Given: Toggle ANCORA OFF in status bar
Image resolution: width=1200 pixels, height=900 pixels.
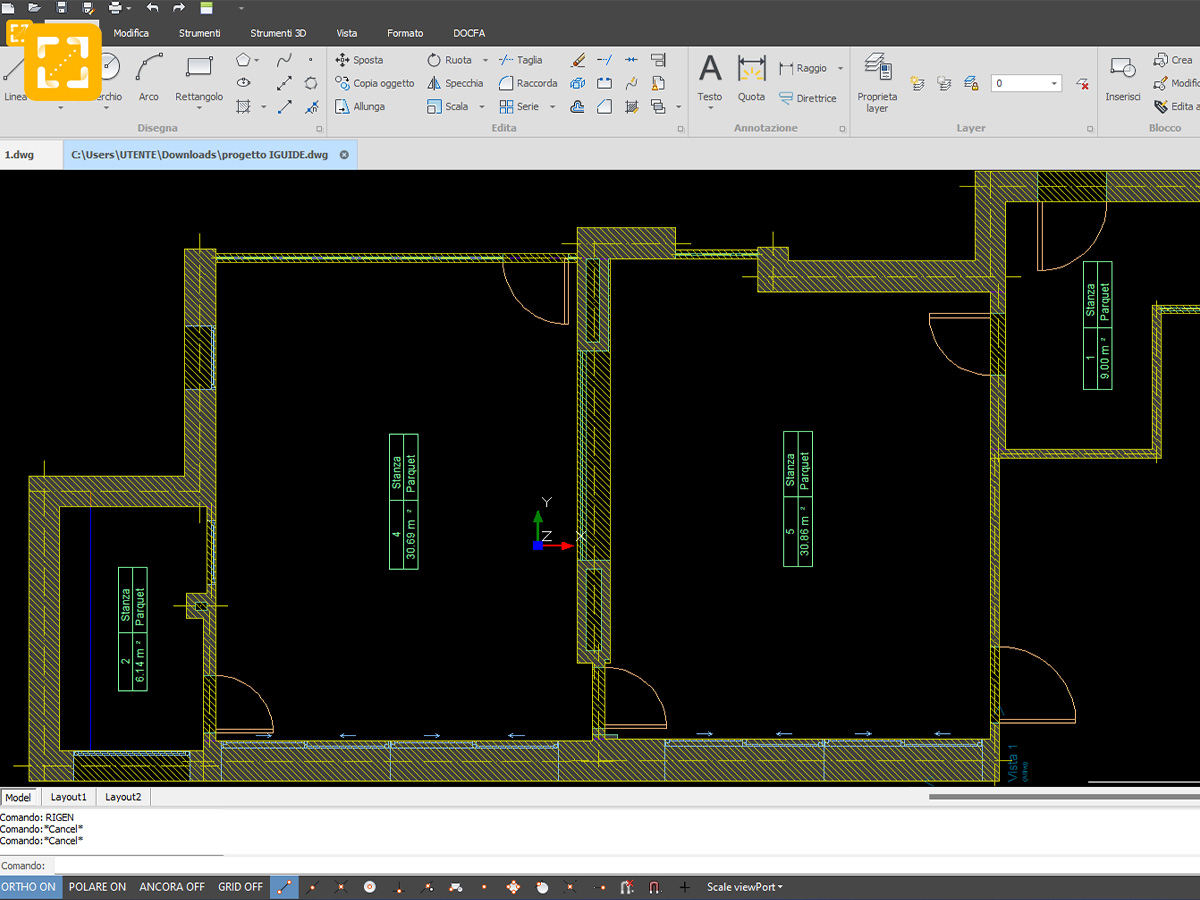Looking at the screenshot, I should (171, 887).
